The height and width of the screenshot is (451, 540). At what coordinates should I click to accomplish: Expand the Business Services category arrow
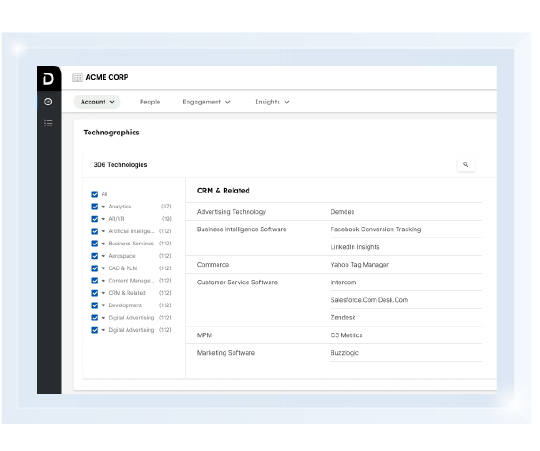[x=103, y=243]
